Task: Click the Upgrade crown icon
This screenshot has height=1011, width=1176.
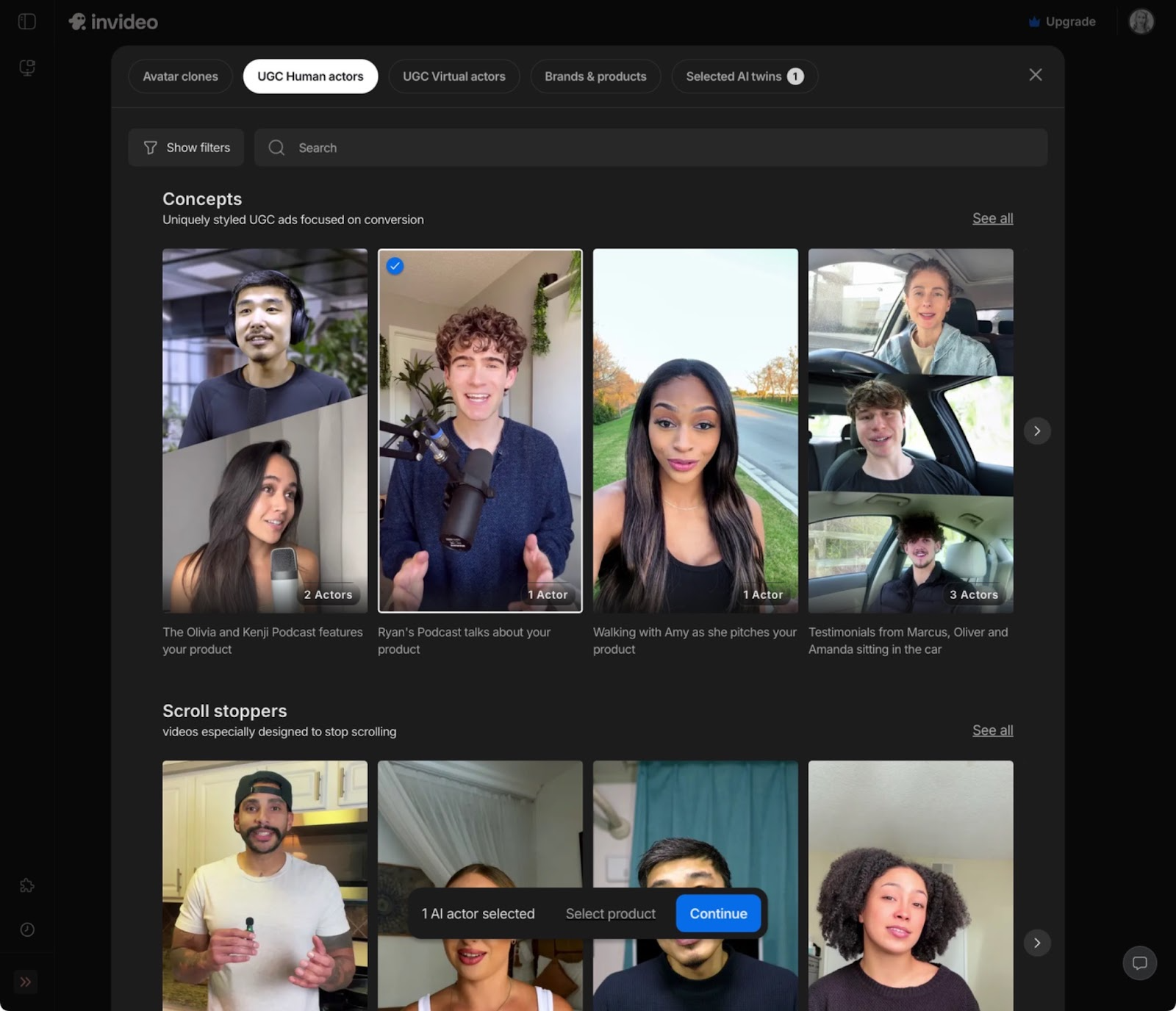Action: pos(1035,21)
